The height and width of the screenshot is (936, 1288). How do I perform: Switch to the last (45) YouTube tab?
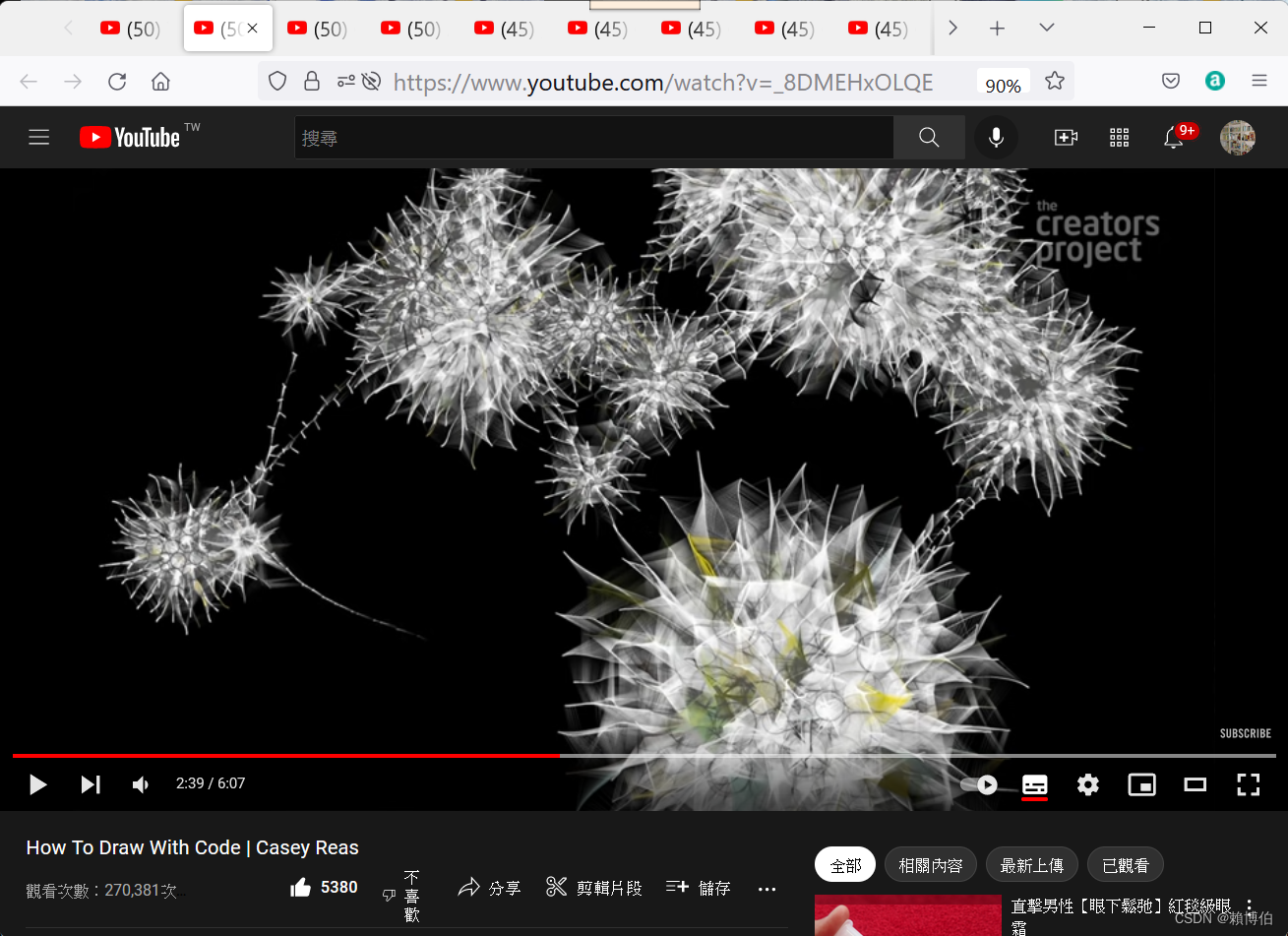pyautogui.click(x=878, y=29)
